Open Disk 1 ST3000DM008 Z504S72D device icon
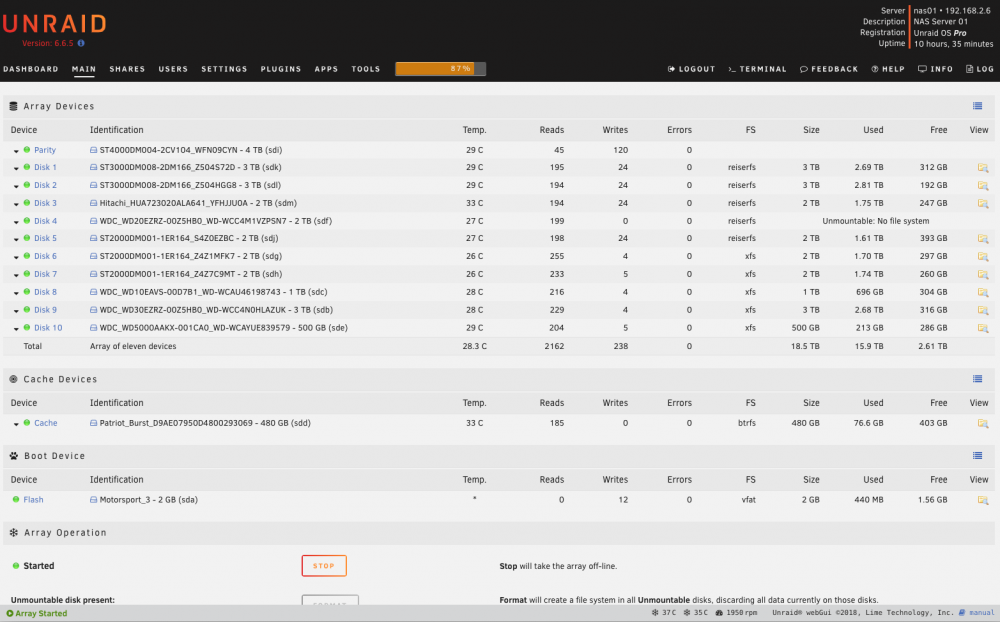The height and width of the screenshot is (622, 1000). 93,167
